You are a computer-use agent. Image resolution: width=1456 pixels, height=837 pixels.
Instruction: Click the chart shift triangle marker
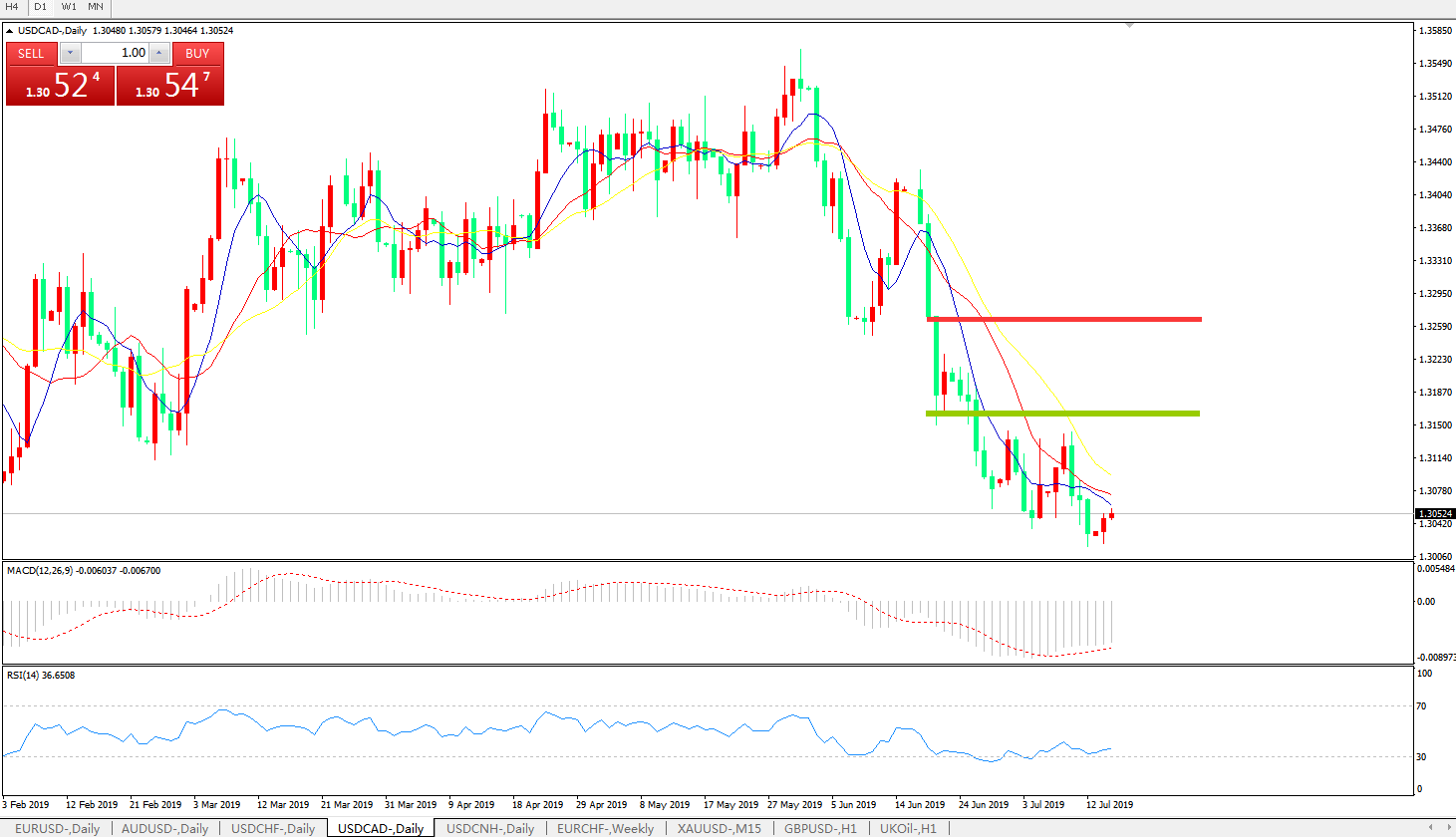tap(1129, 25)
